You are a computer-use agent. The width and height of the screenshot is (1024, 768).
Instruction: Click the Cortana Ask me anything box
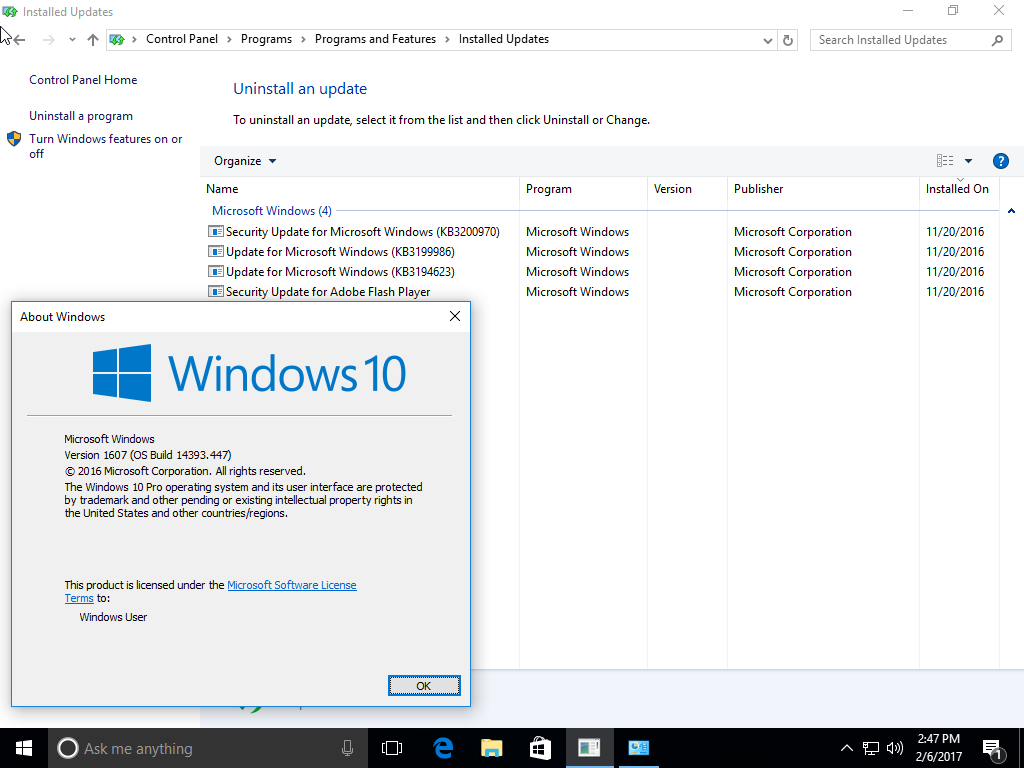[x=208, y=748]
